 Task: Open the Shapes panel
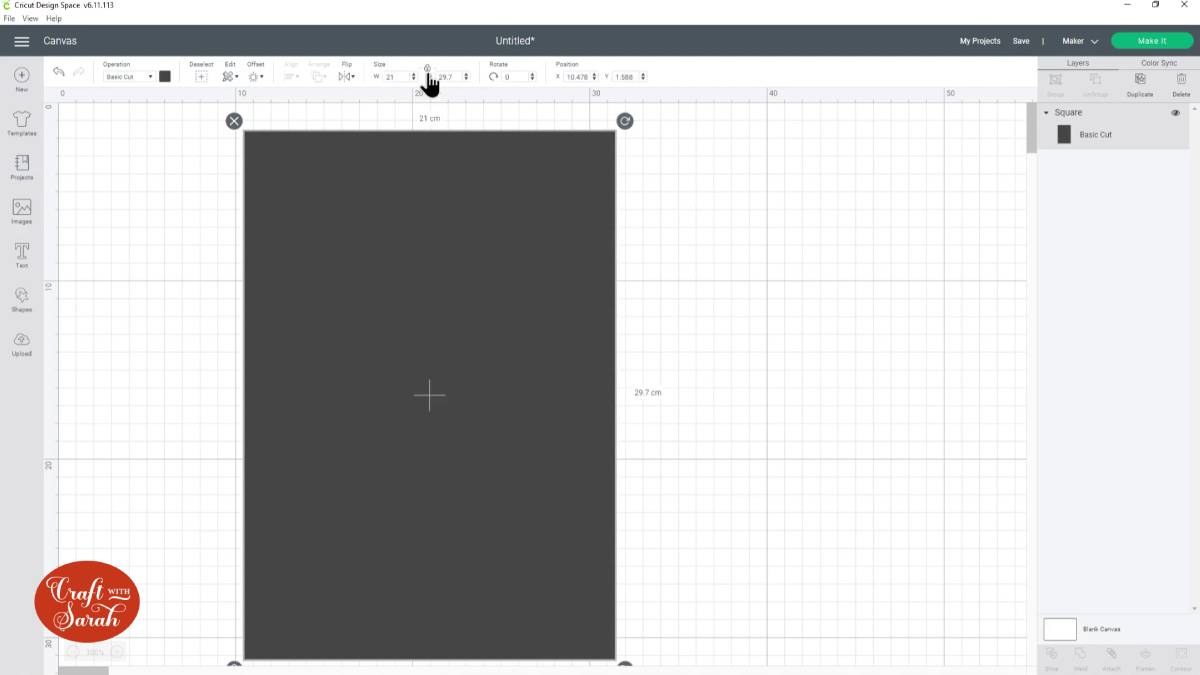click(x=21, y=299)
